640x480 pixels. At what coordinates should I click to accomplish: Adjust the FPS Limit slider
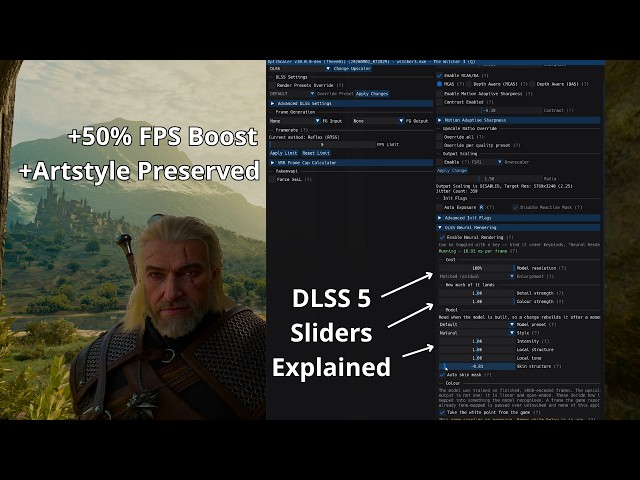322,144
